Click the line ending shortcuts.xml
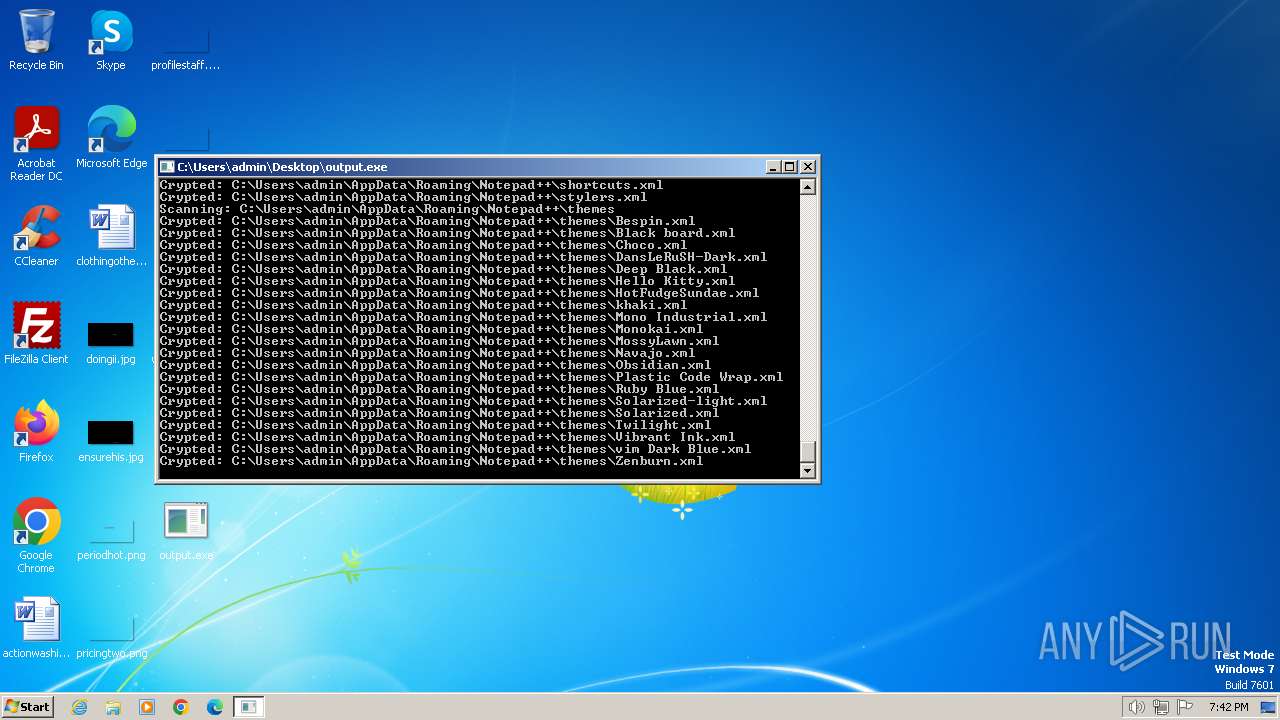 point(411,185)
